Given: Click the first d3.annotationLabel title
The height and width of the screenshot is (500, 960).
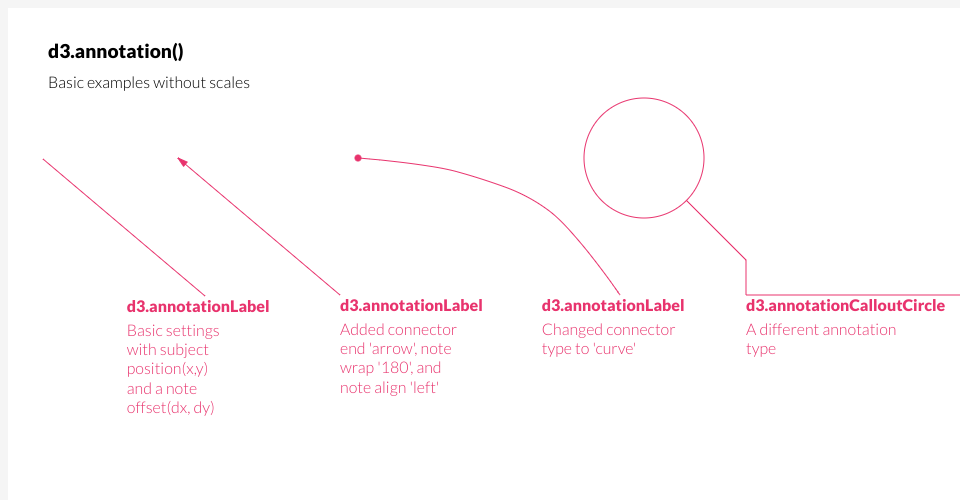Looking at the screenshot, I should [x=198, y=307].
